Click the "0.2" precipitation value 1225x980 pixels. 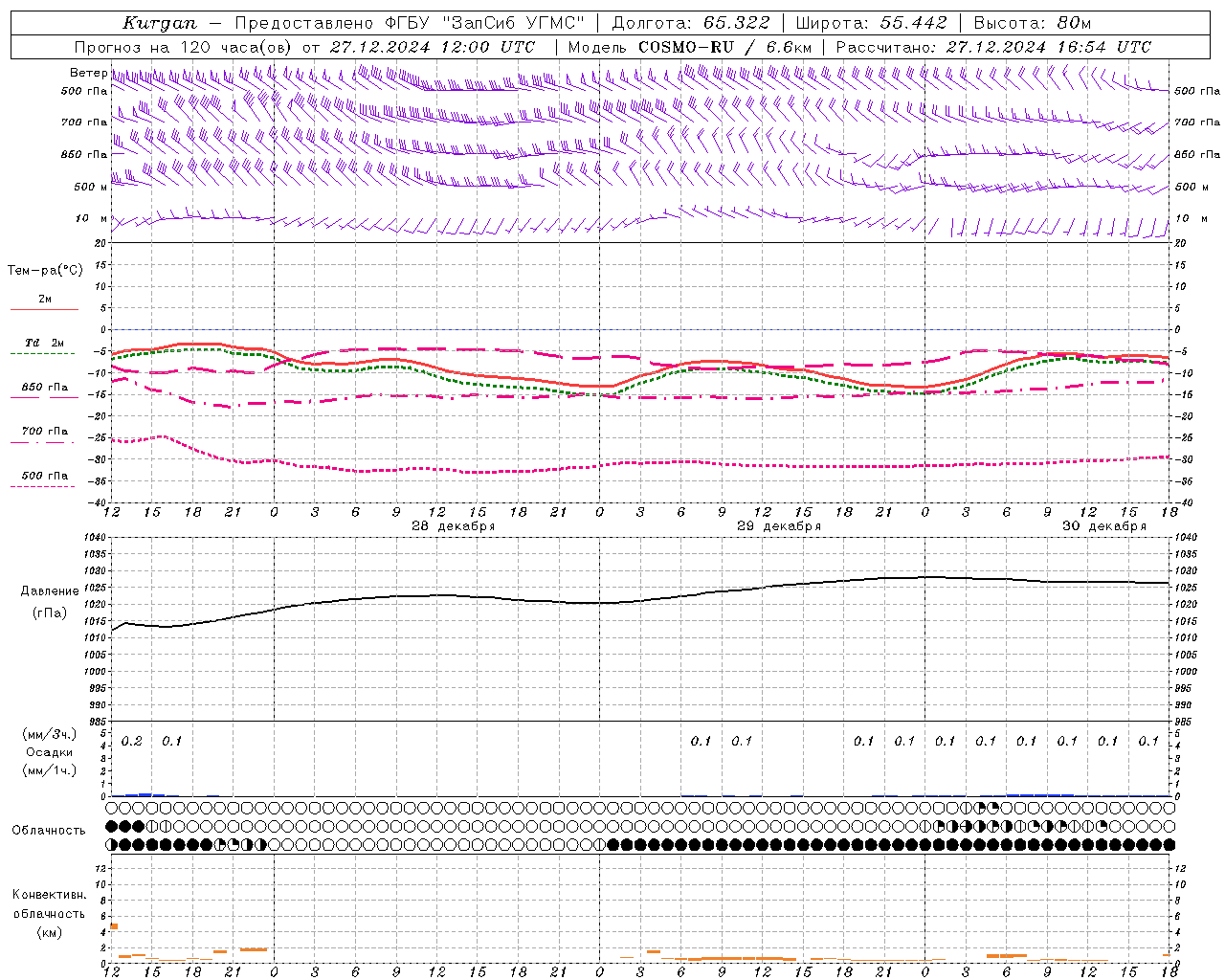click(132, 741)
